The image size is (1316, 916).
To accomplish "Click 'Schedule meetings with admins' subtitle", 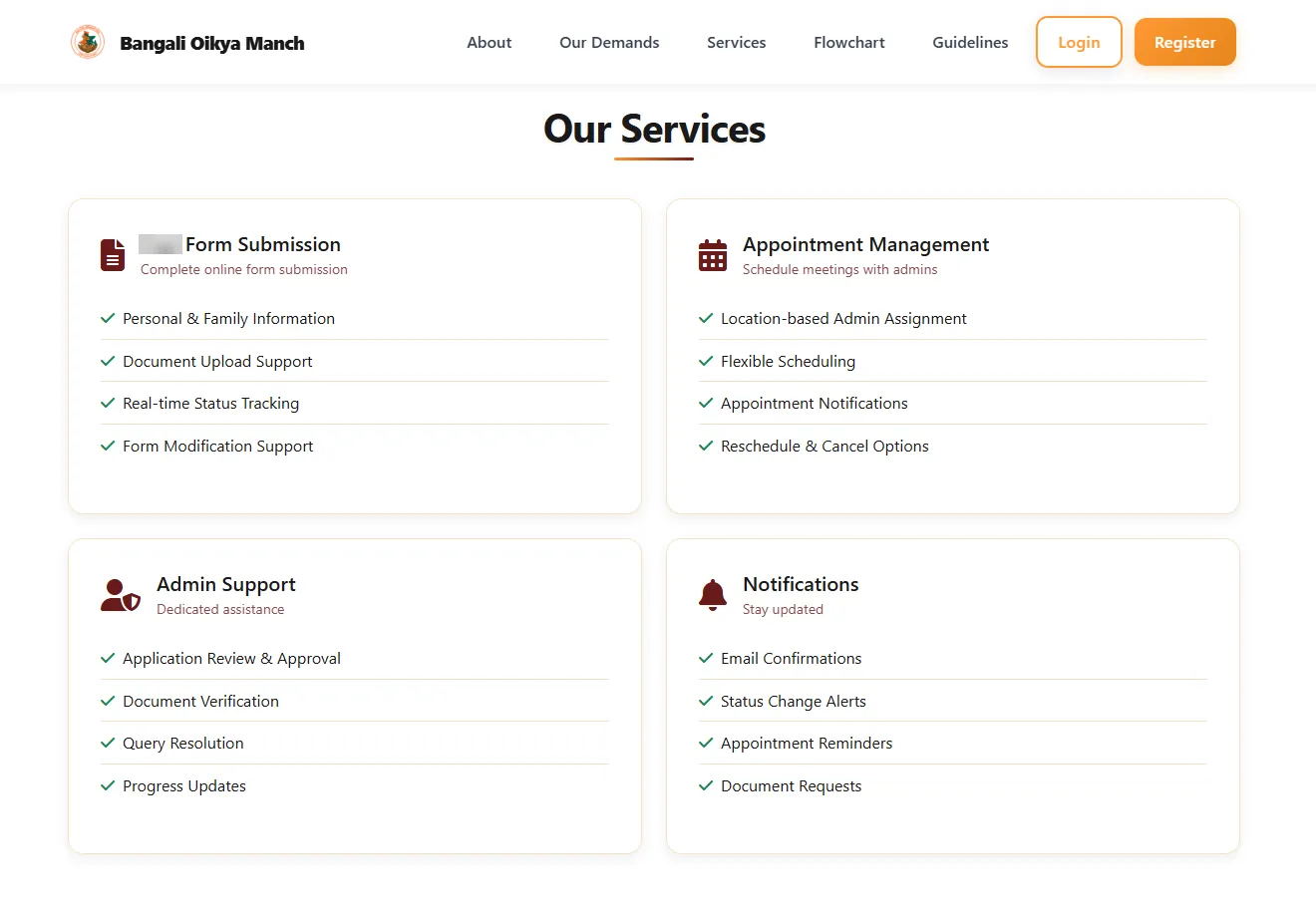I will (x=840, y=269).
